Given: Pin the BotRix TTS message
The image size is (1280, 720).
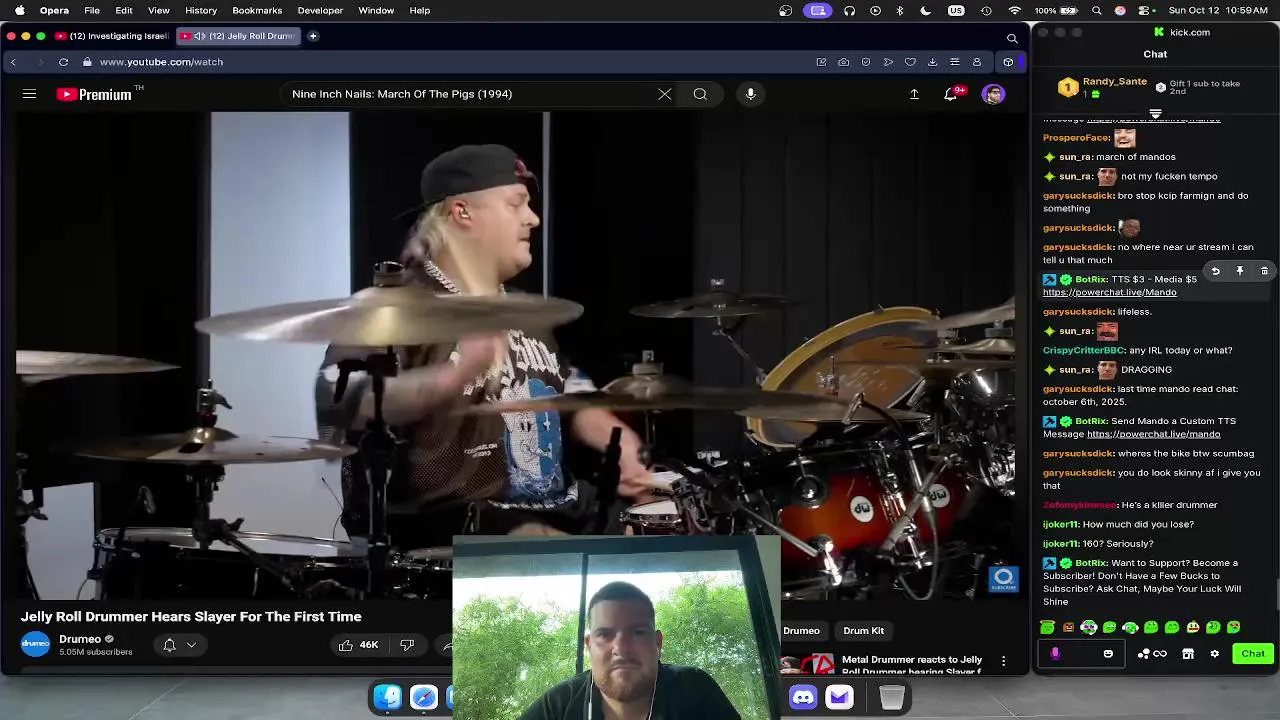Looking at the screenshot, I should (1240, 271).
